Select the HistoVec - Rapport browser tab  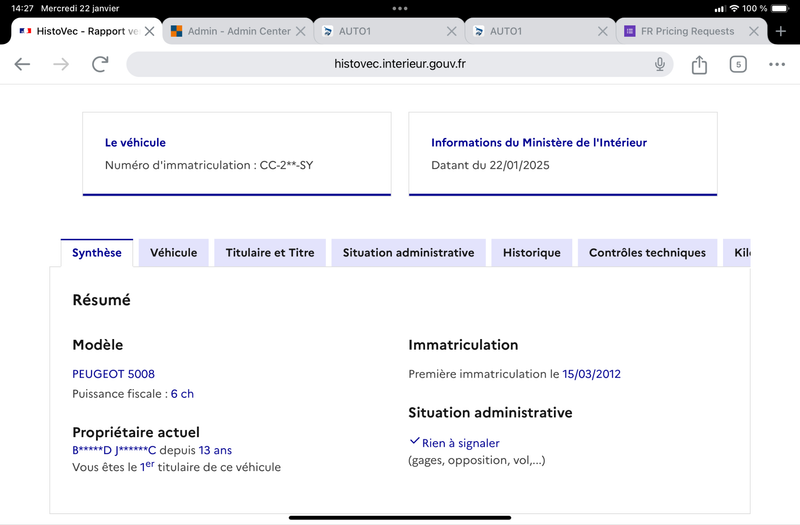pyautogui.click(x=87, y=31)
